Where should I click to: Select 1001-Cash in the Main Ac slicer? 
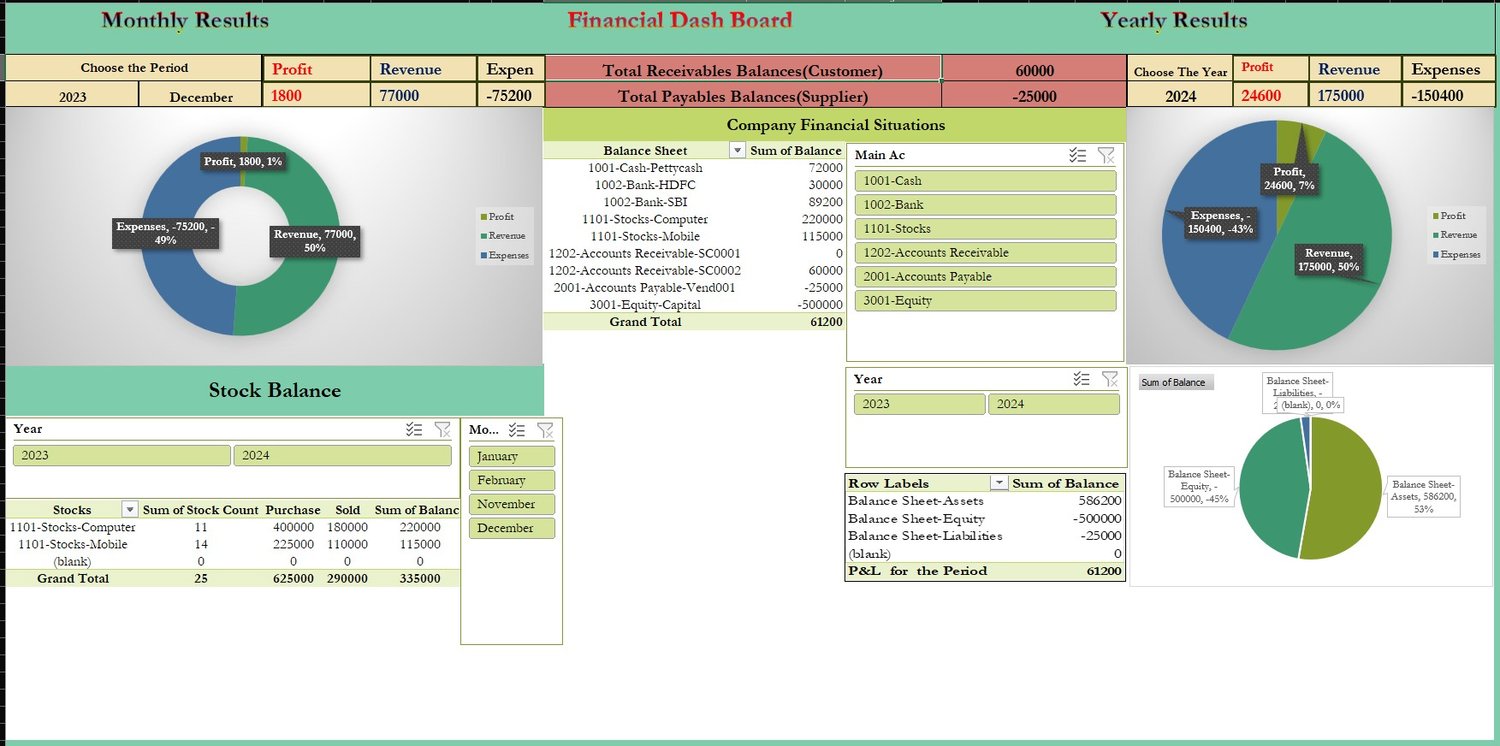click(985, 181)
